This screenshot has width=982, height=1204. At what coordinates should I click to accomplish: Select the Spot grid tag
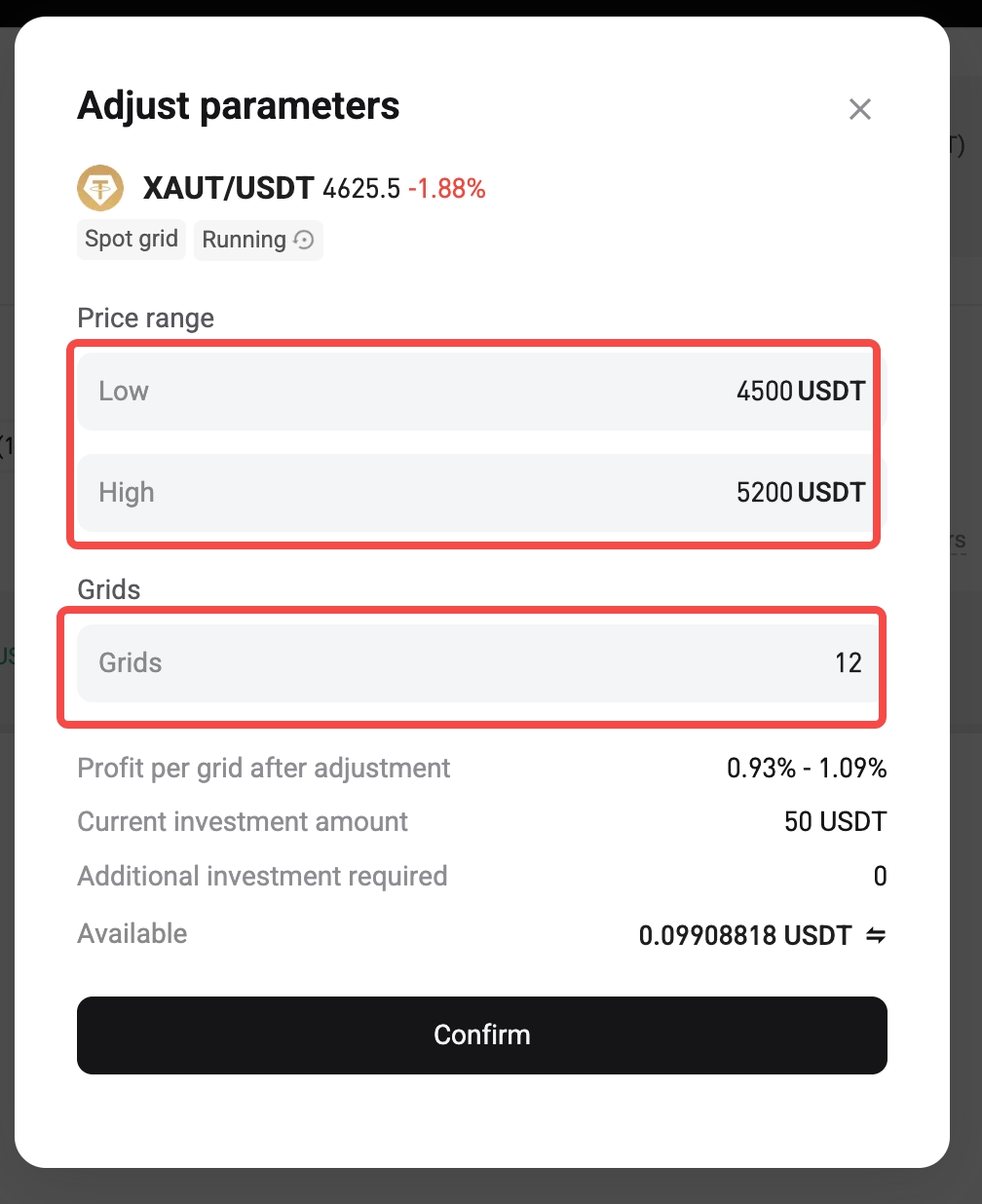[131, 239]
